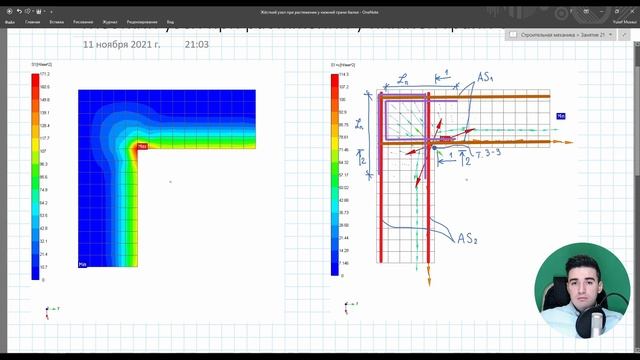Viewport: 640px width, 360px height.
Task: Click the page time 21:03
Action: (196, 44)
